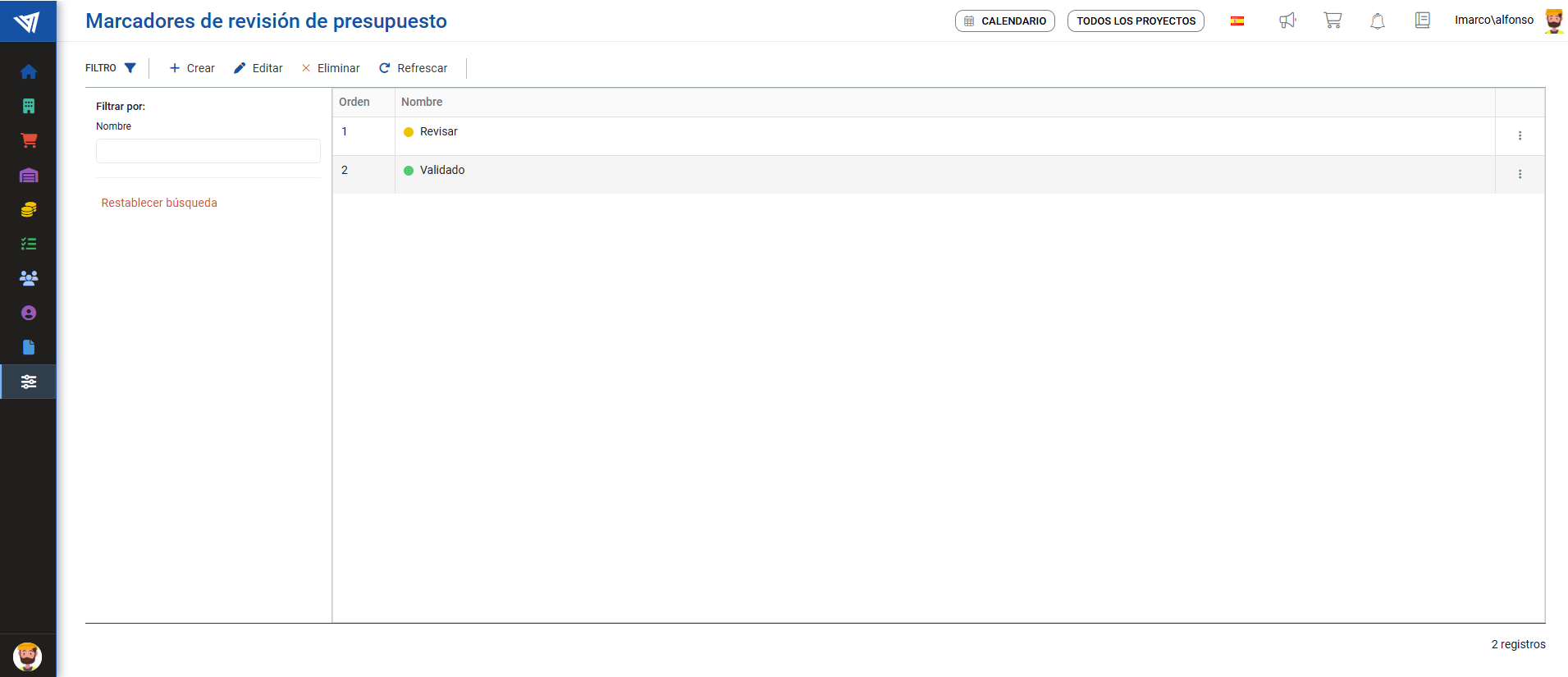Screen dimensions: 1568x677
Task: Click Restablecer búsqueda link
Action: click(159, 203)
